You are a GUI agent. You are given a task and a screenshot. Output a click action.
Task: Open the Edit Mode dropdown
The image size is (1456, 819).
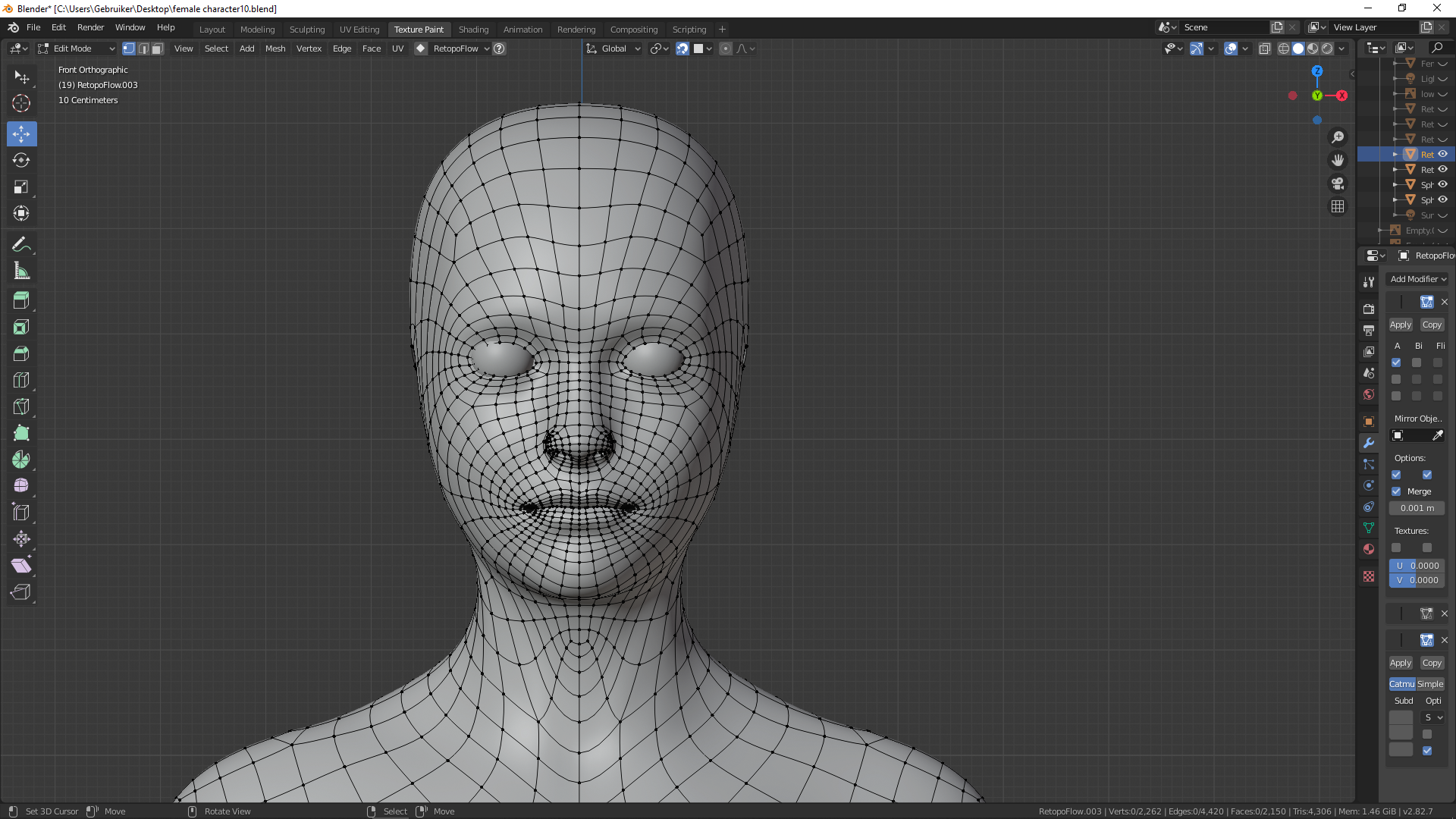pyautogui.click(x=76, y=49)
